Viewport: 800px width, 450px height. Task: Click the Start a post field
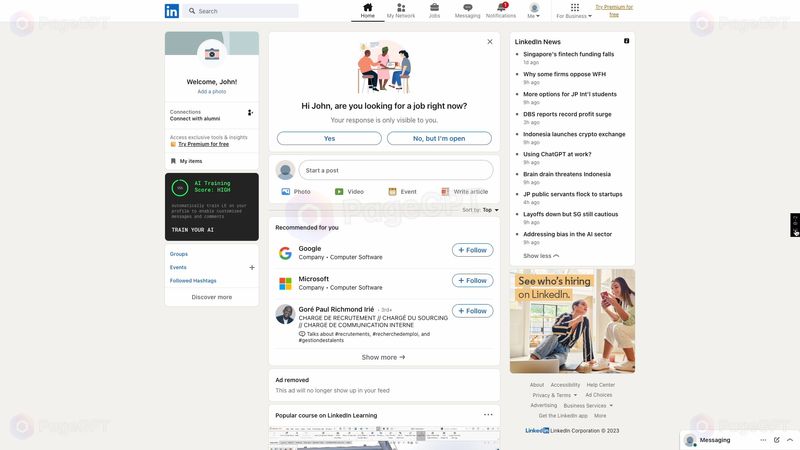tap(397, 170)
